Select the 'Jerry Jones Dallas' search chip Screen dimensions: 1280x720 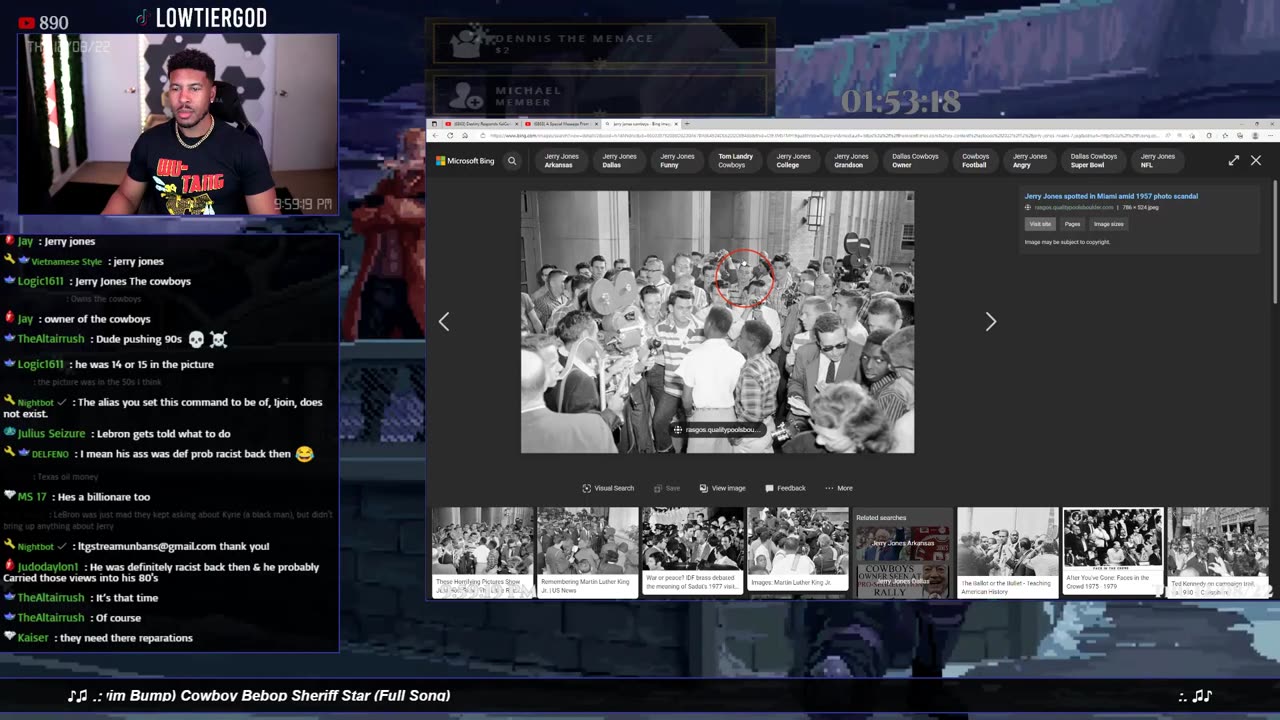pos(619,160)
